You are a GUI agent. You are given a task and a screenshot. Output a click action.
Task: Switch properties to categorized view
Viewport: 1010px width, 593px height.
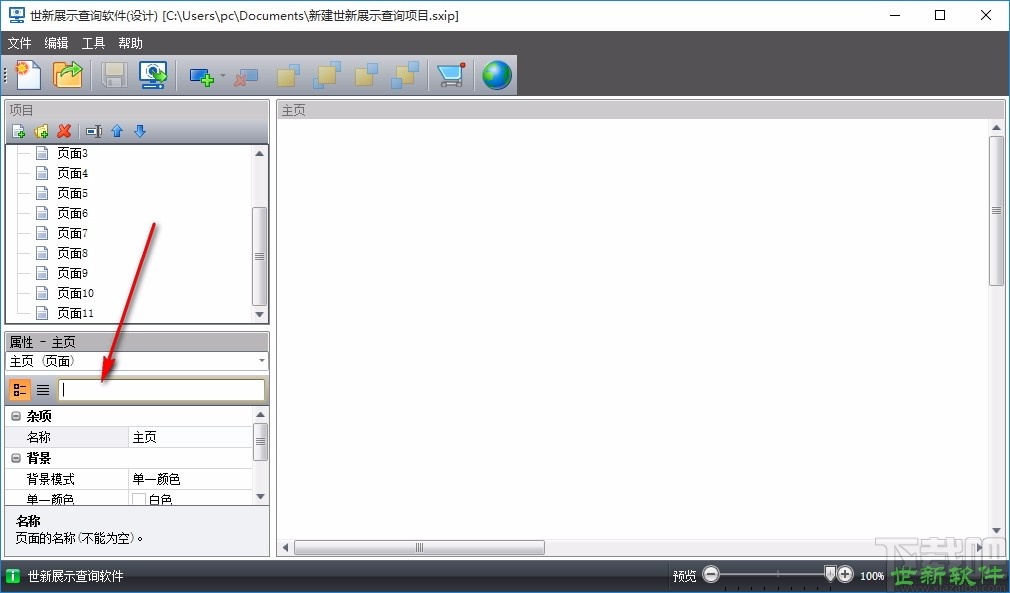coord(19,390)
